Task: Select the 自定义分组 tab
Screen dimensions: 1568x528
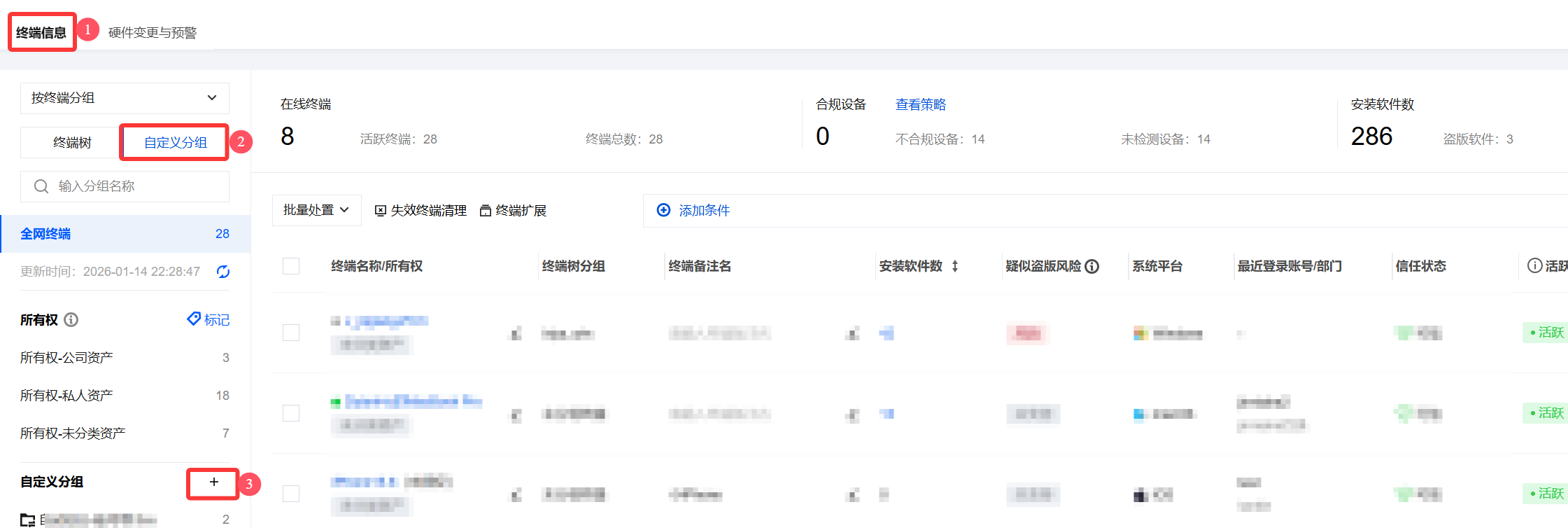Action: coord(175,143)
